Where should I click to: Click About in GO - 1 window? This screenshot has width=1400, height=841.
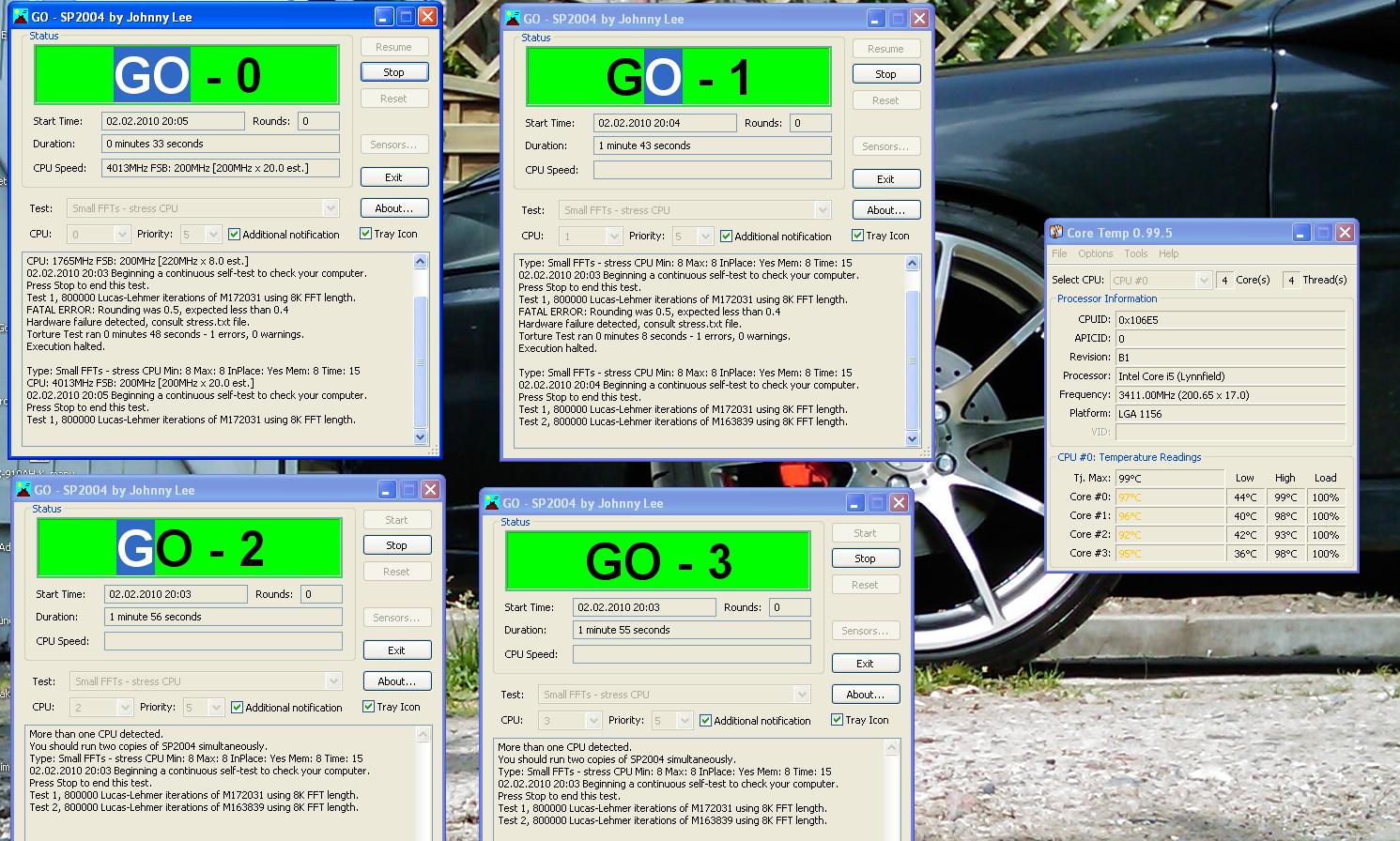(886, 210)
